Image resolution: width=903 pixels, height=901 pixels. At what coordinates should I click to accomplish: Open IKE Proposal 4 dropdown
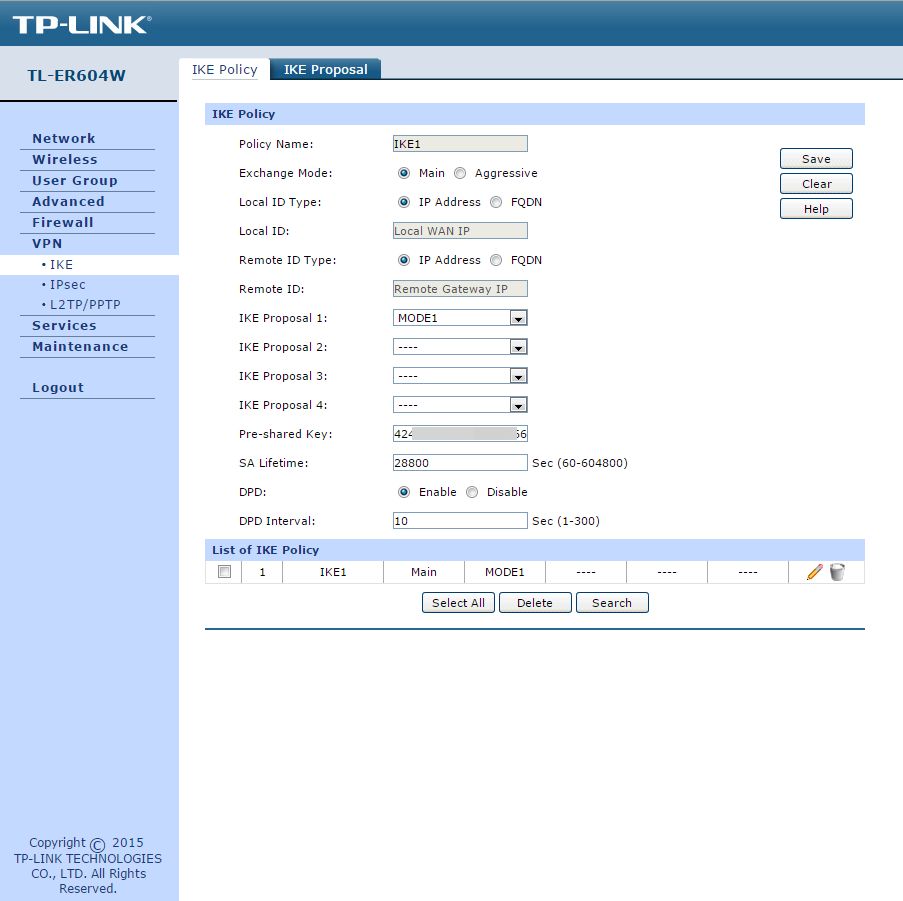(460, 405)
